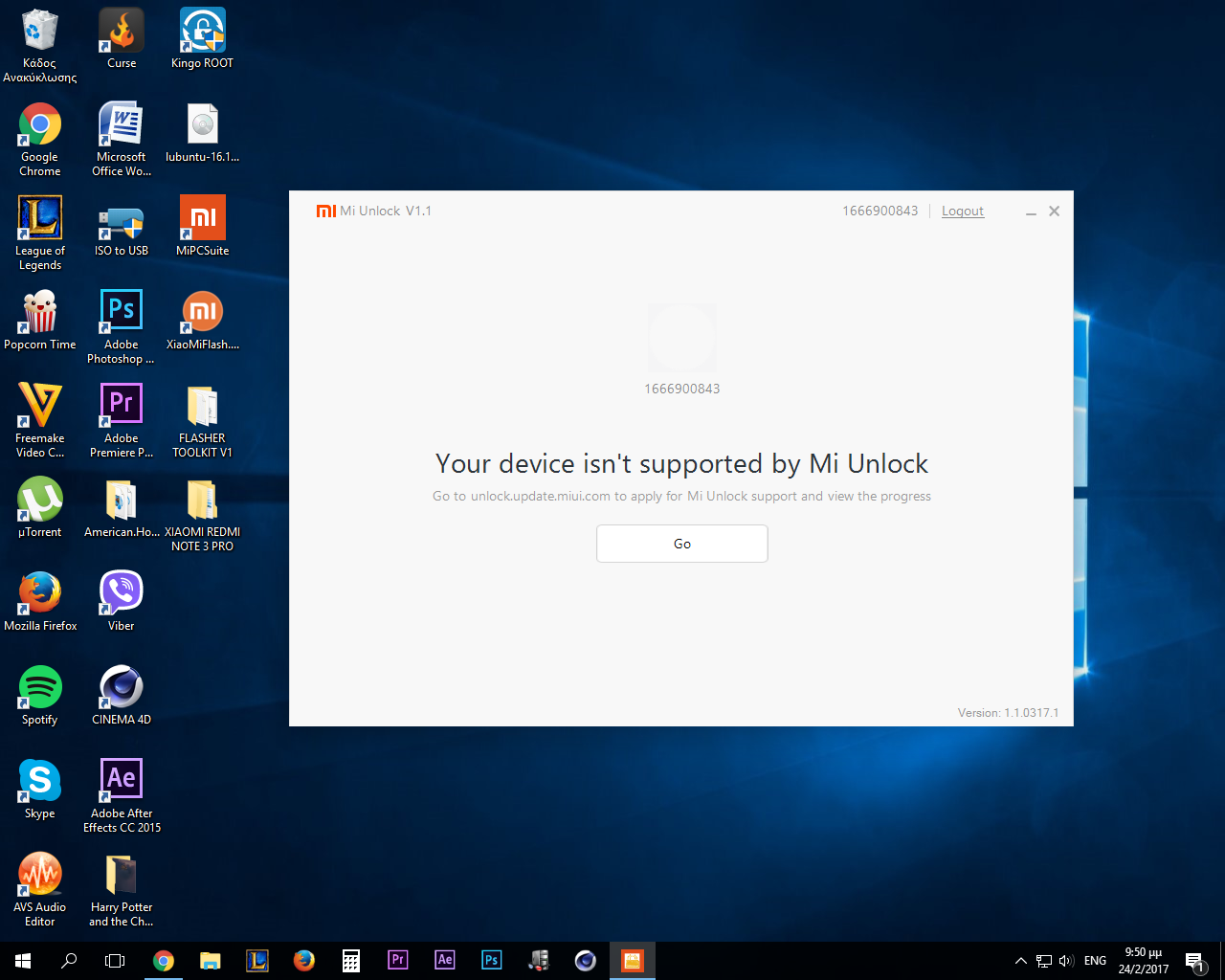Image resolution: width=1225 pixels, height=980 pixels.
Task: Select the ISO to USB shortcut
Action: click(x=122, y=226)
